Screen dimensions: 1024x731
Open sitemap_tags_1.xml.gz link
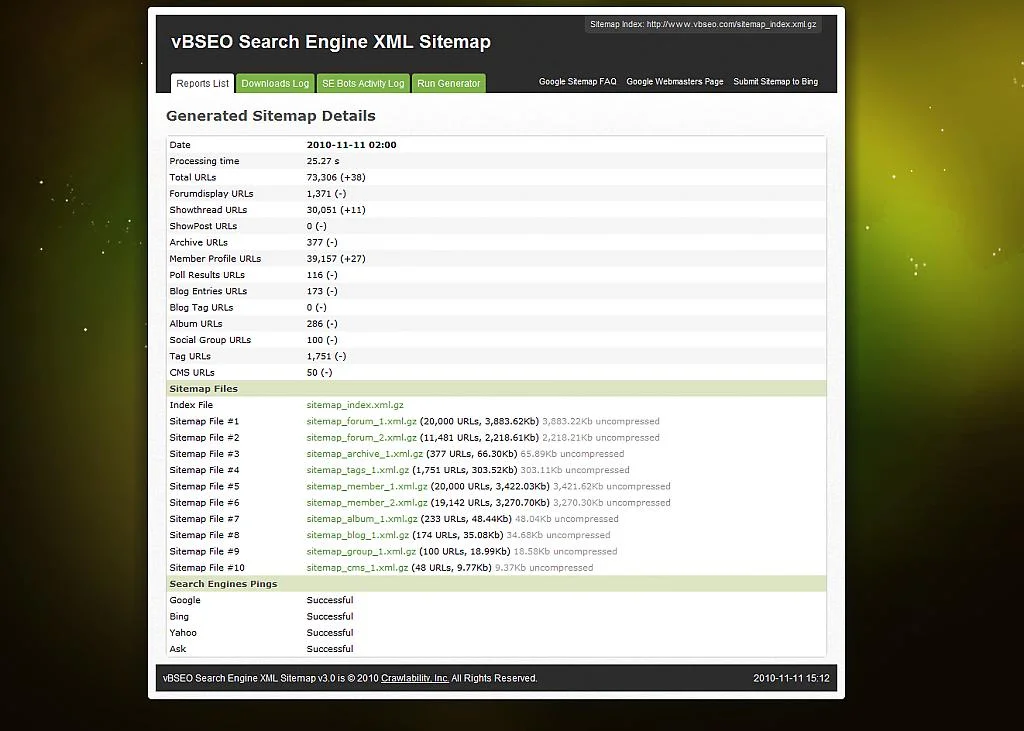coord(357,470)
